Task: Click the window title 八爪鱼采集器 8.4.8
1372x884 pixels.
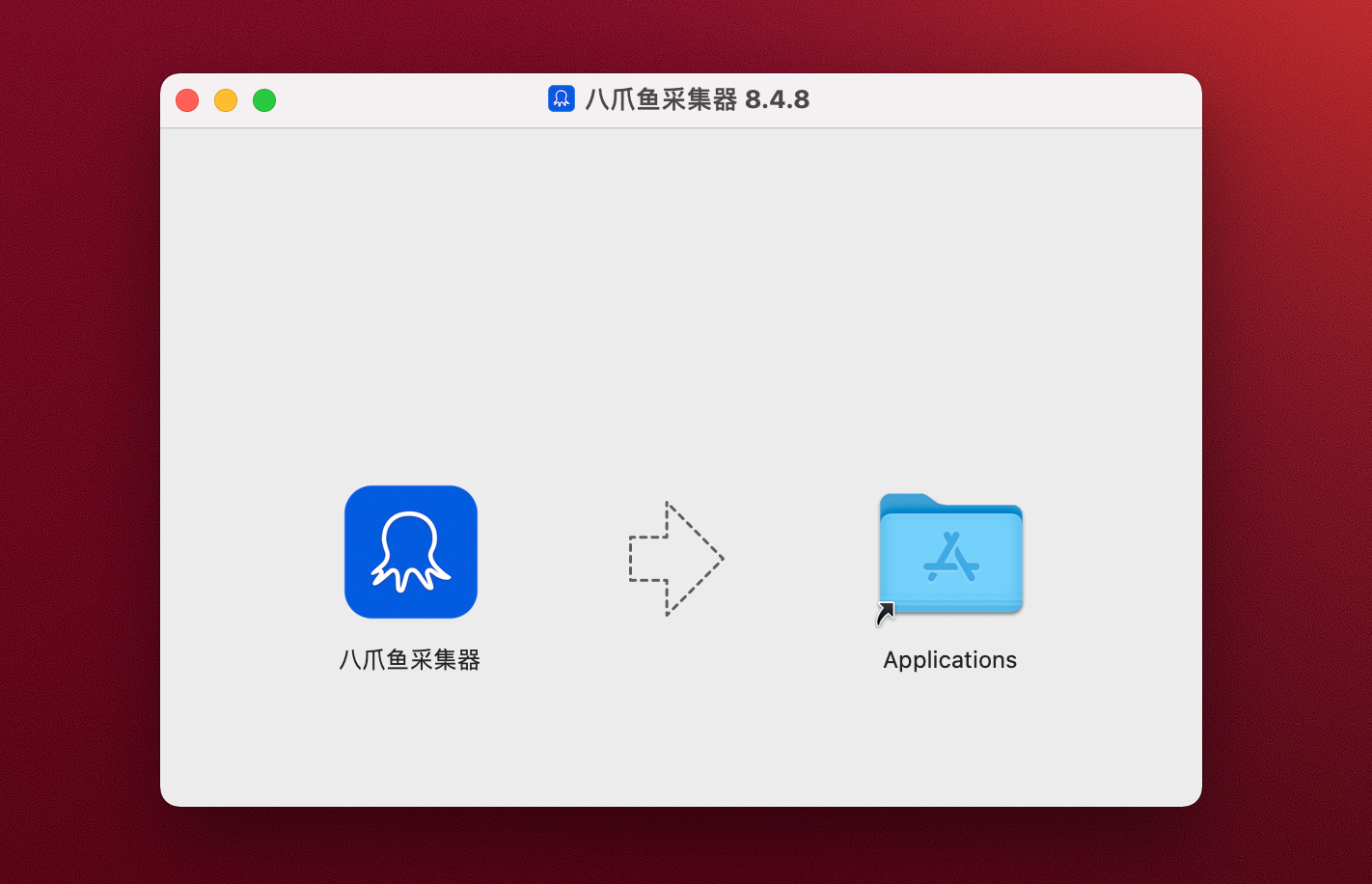Action: [698, 99]
